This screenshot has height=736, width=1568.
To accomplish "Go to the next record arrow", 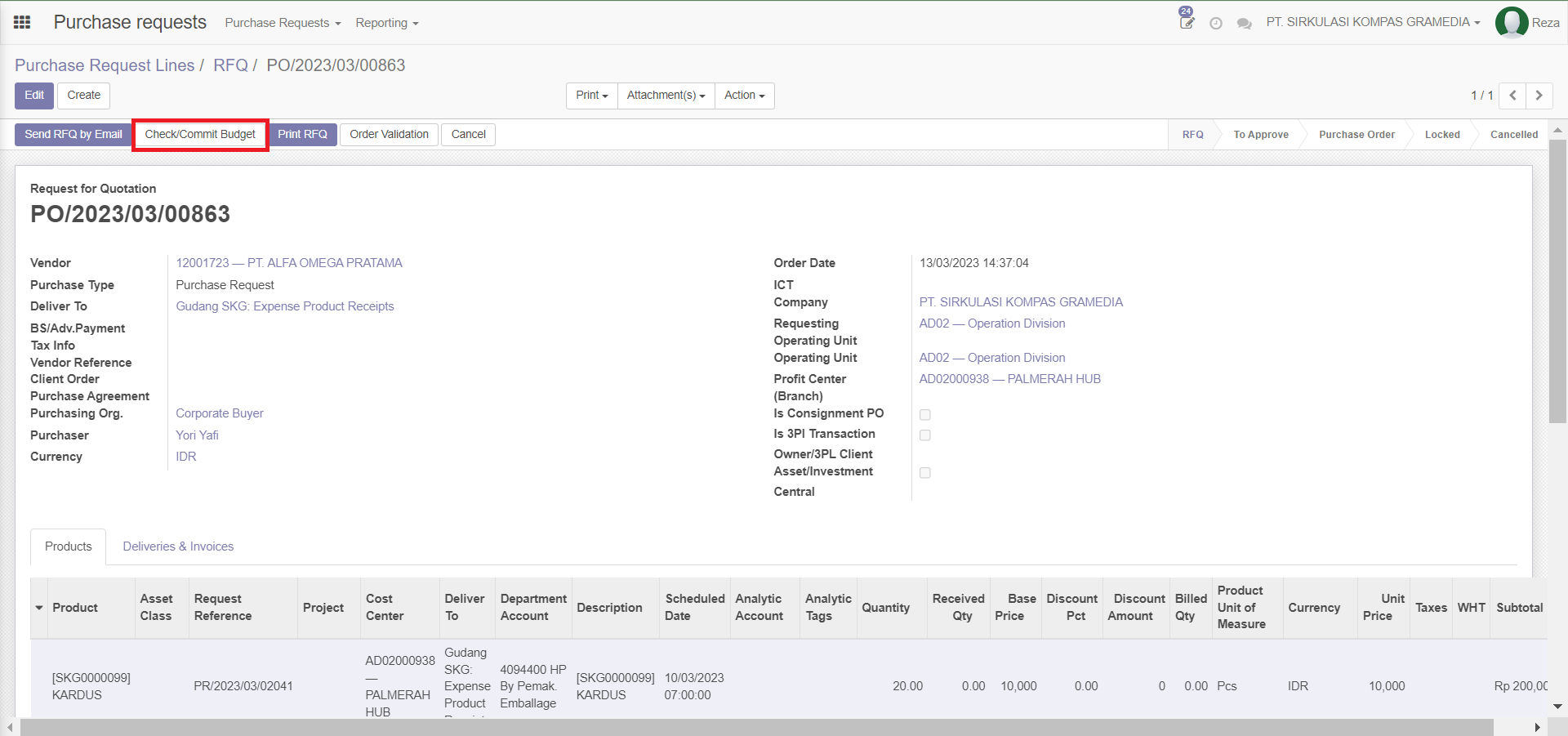I will 1539,96.
